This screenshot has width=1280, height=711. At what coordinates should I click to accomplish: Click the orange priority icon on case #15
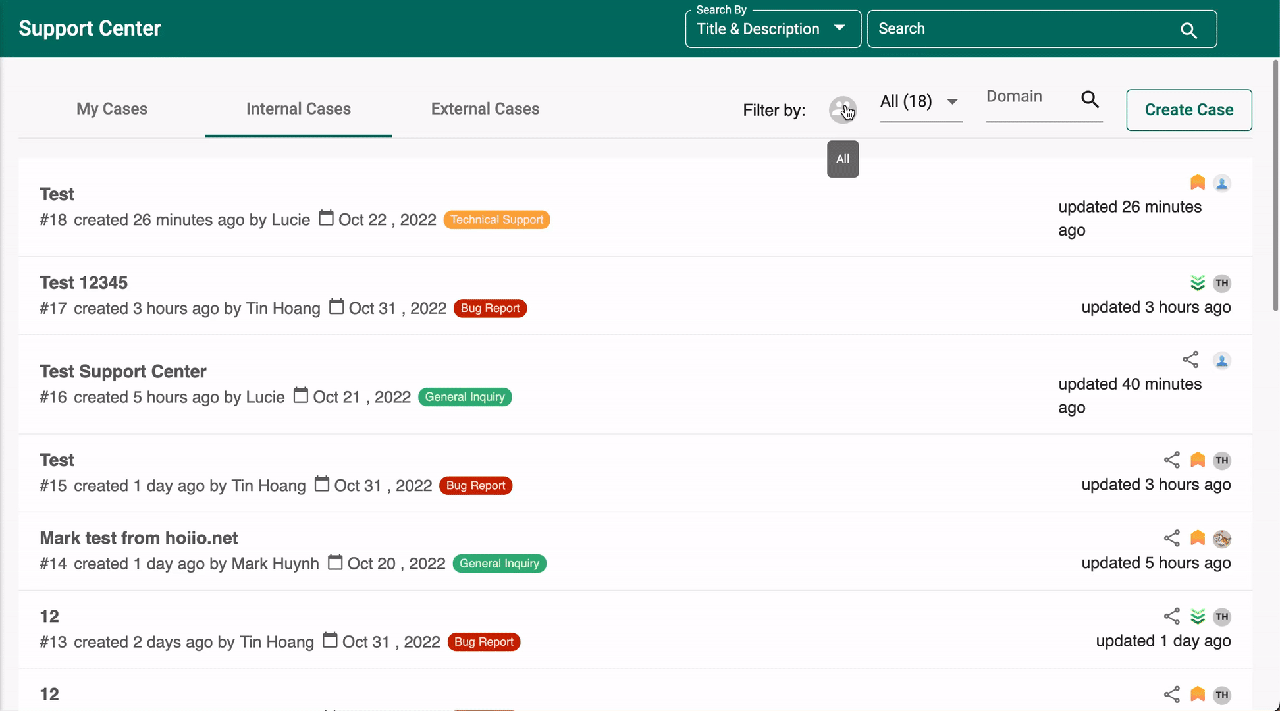[1198, 460]
